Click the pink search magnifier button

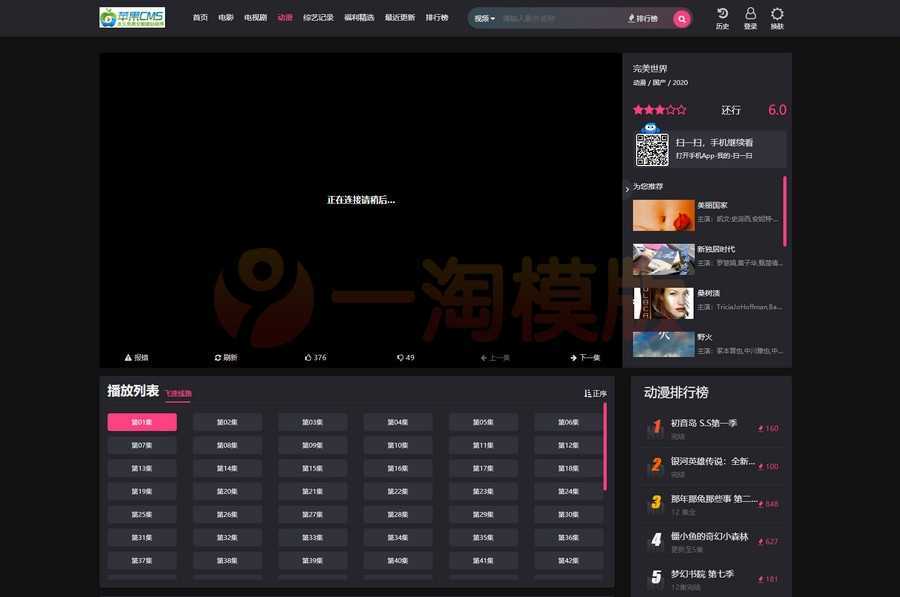coord(682,18)
